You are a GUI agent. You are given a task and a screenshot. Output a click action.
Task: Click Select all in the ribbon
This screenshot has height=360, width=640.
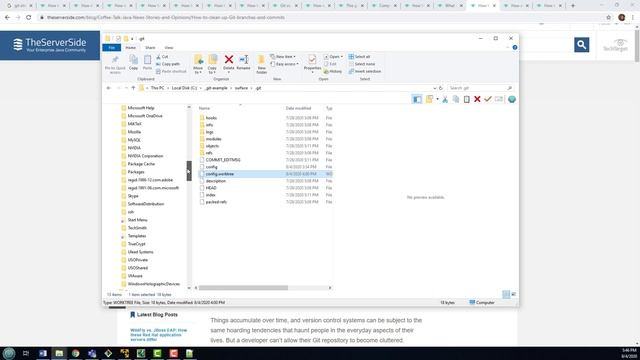(359, 57)
